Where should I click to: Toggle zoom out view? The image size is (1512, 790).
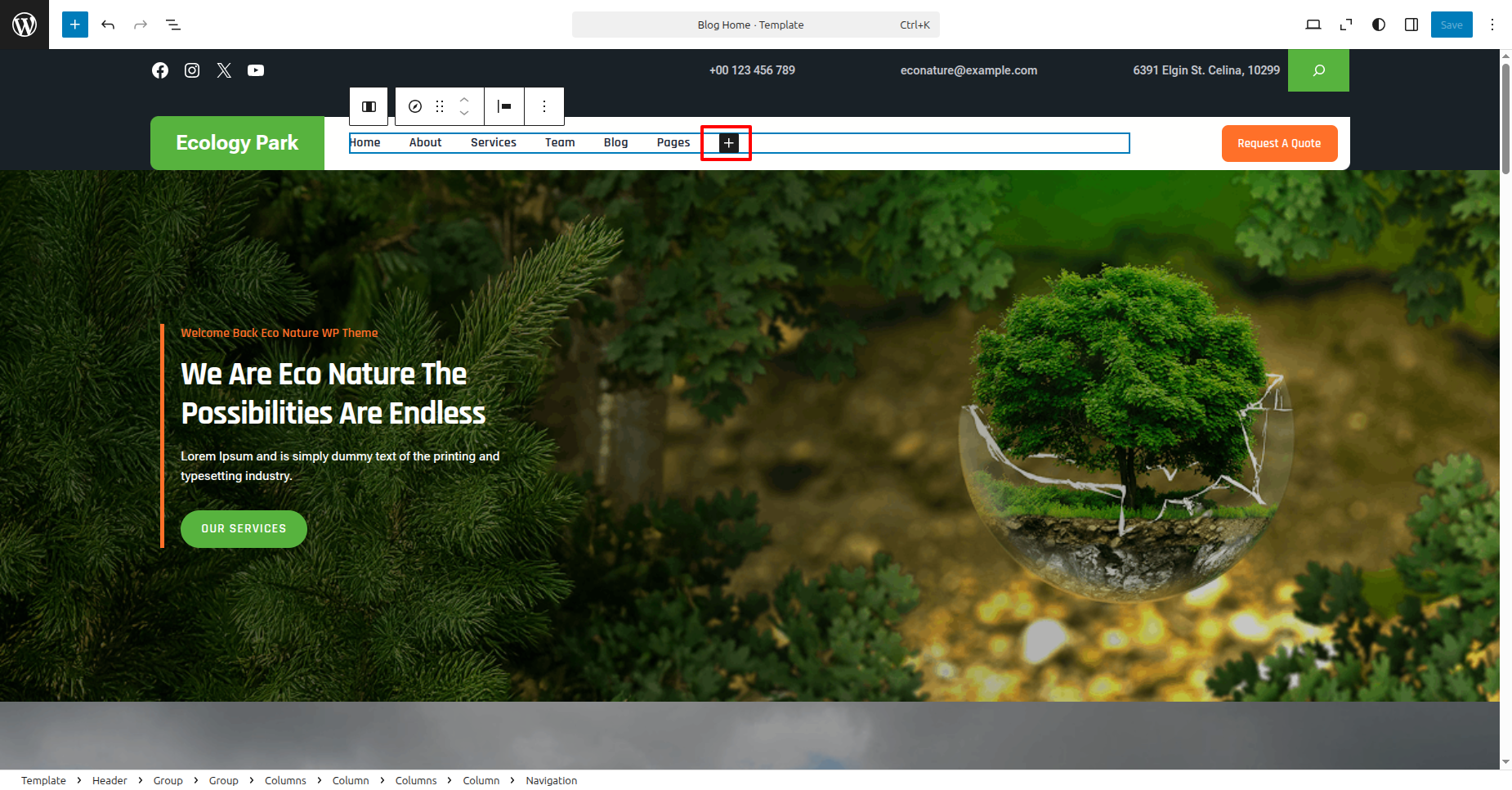(x=1346, y=25)
